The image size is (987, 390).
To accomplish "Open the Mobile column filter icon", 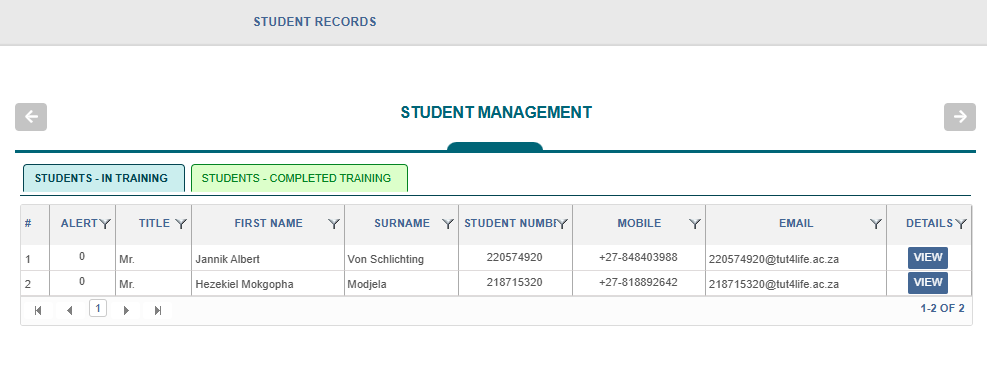I will 695,223.
